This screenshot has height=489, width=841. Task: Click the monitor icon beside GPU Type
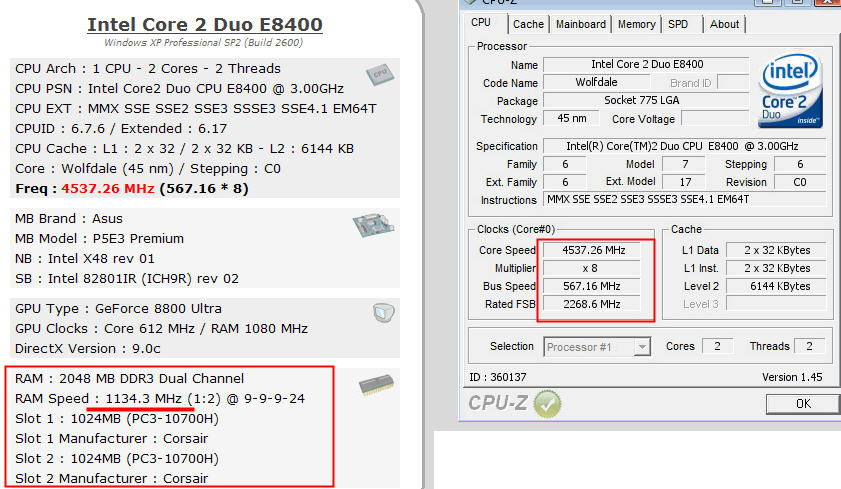pos(383,313)
